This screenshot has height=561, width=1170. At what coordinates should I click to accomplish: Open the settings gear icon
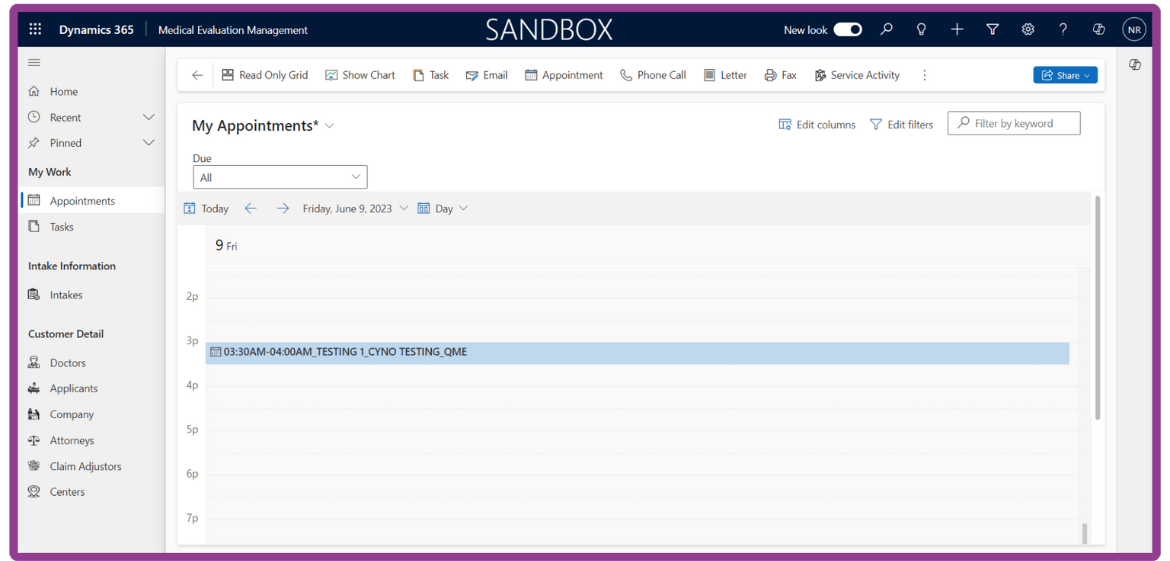click(x=1028, y=30)
